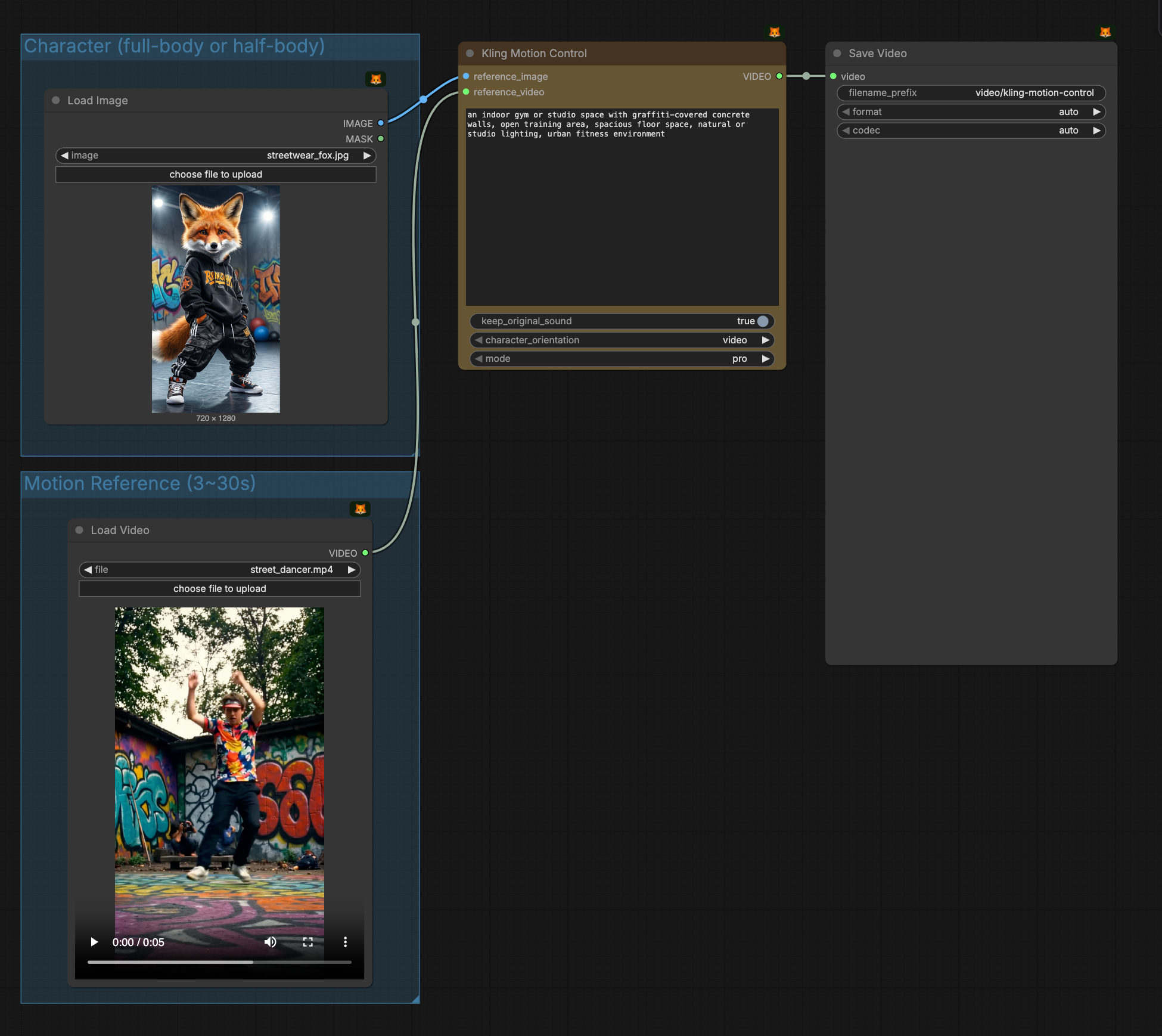Click fox badge above Load Video node

click(360, 508)
